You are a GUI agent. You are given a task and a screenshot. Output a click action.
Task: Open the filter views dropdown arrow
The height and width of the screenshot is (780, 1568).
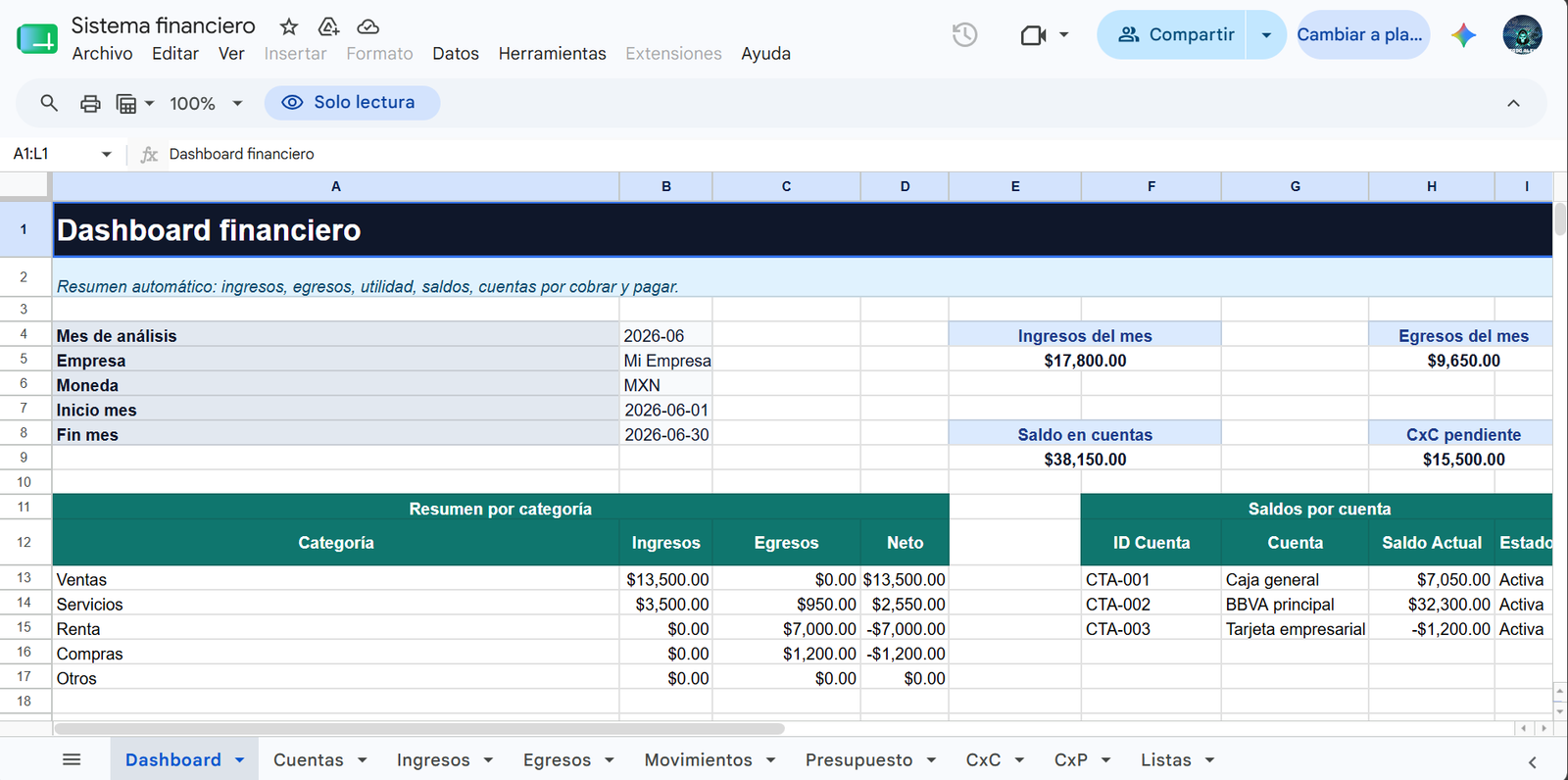149,103
